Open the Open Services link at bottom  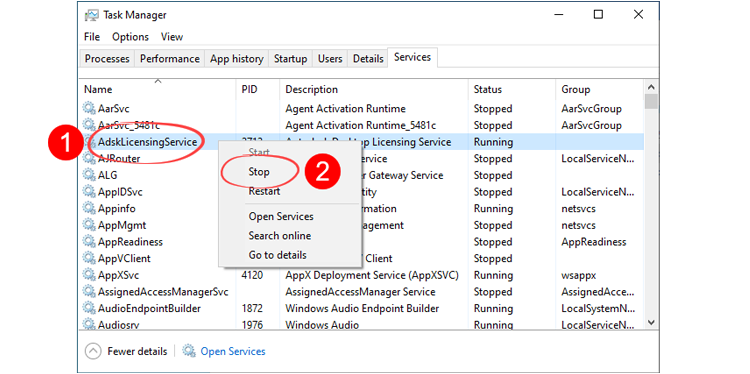pos(233,352)
